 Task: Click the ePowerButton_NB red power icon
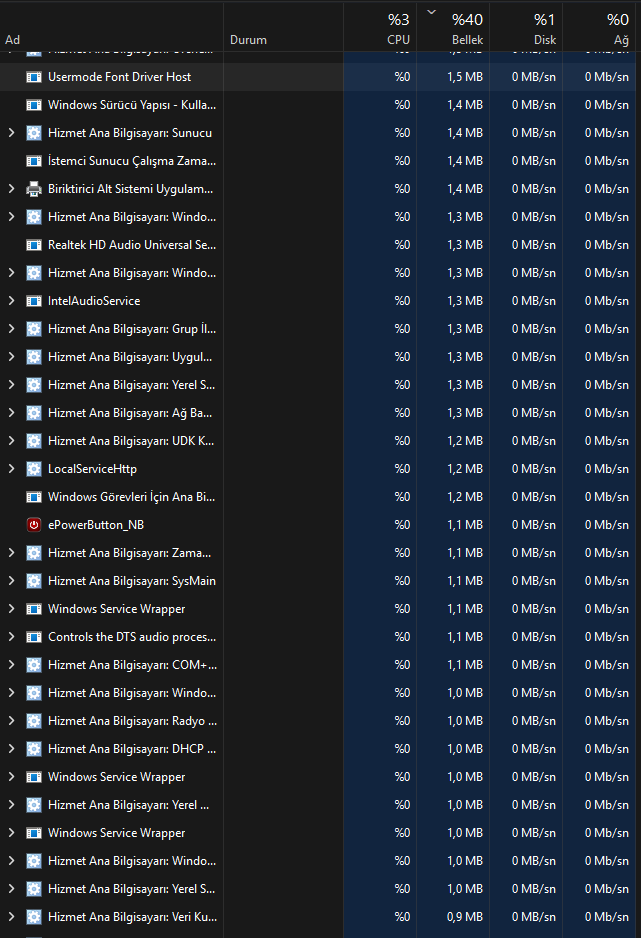[34, 525]
